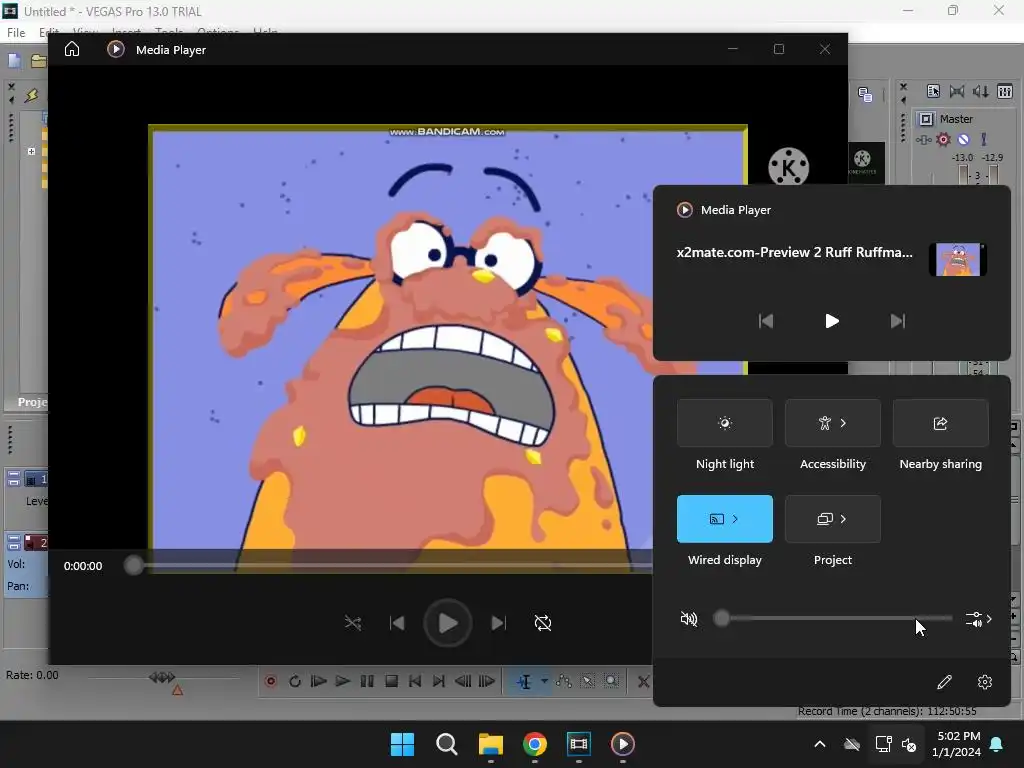Click the Play button in VEGAS transport

tap(342, 681)
